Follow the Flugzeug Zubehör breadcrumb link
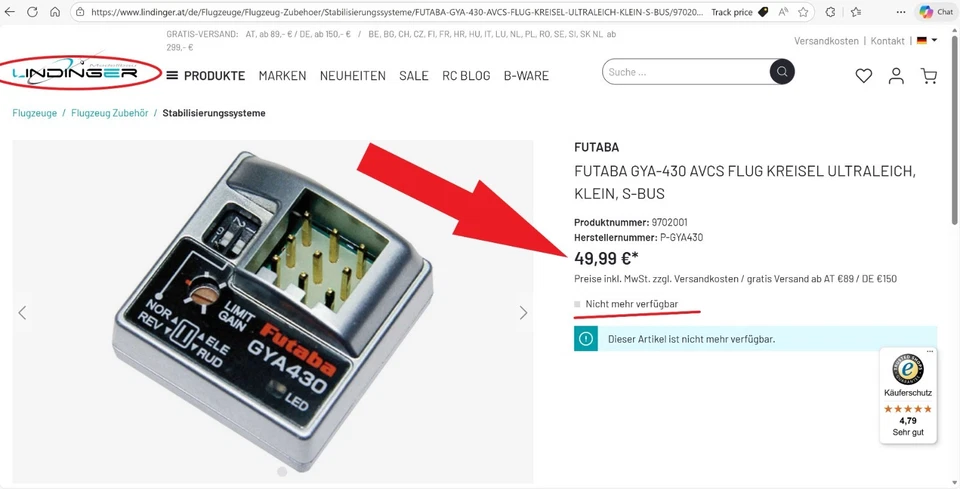Screen dimensions: 960x489 [x=110, y=113]
